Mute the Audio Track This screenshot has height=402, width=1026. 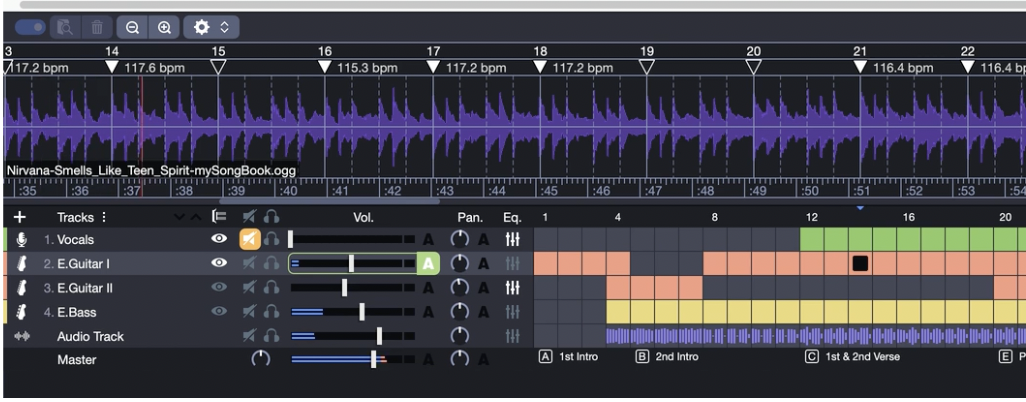[x=249, y=336]
